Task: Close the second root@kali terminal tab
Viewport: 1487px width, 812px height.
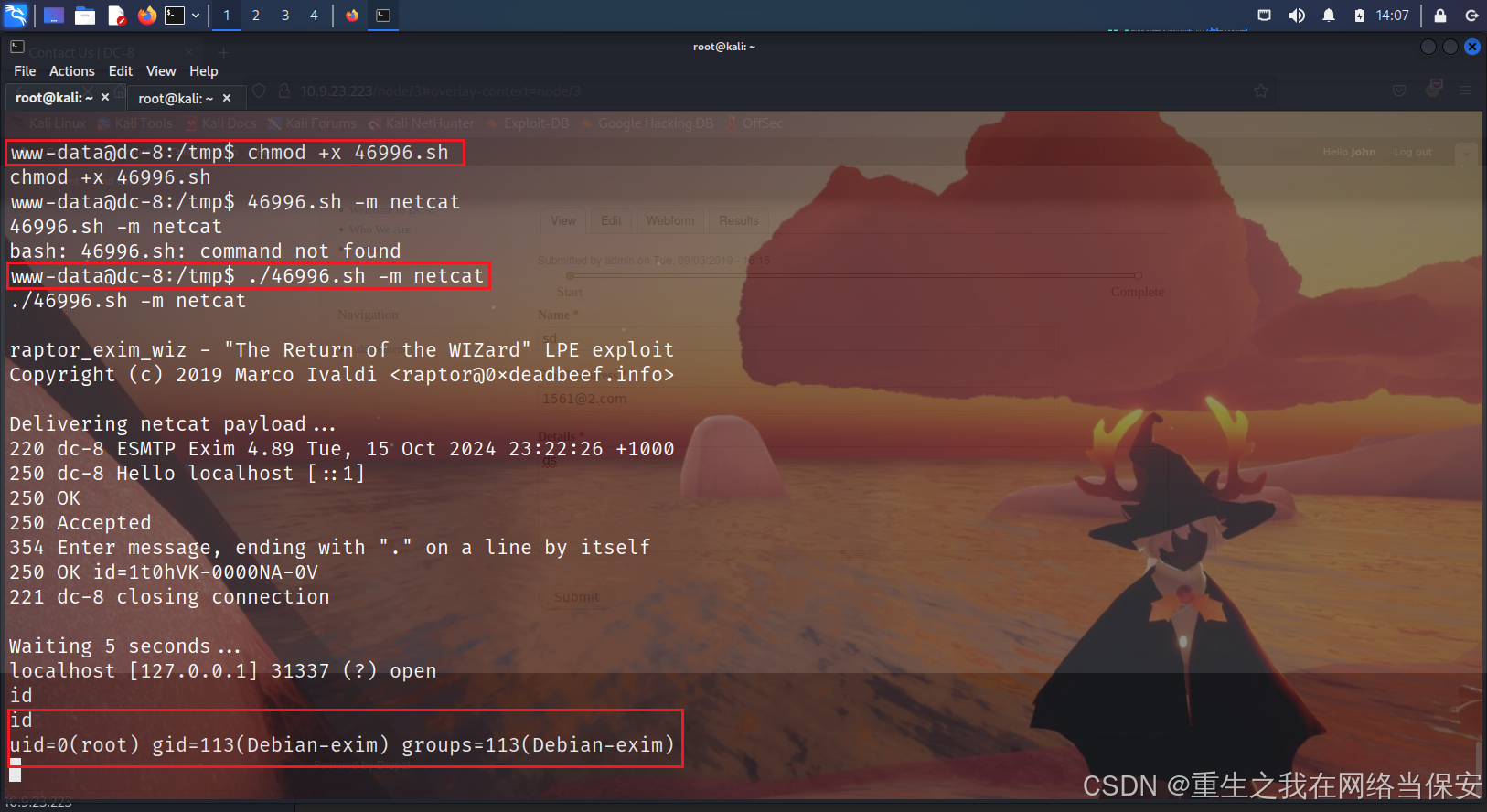Action: (227, 98)
